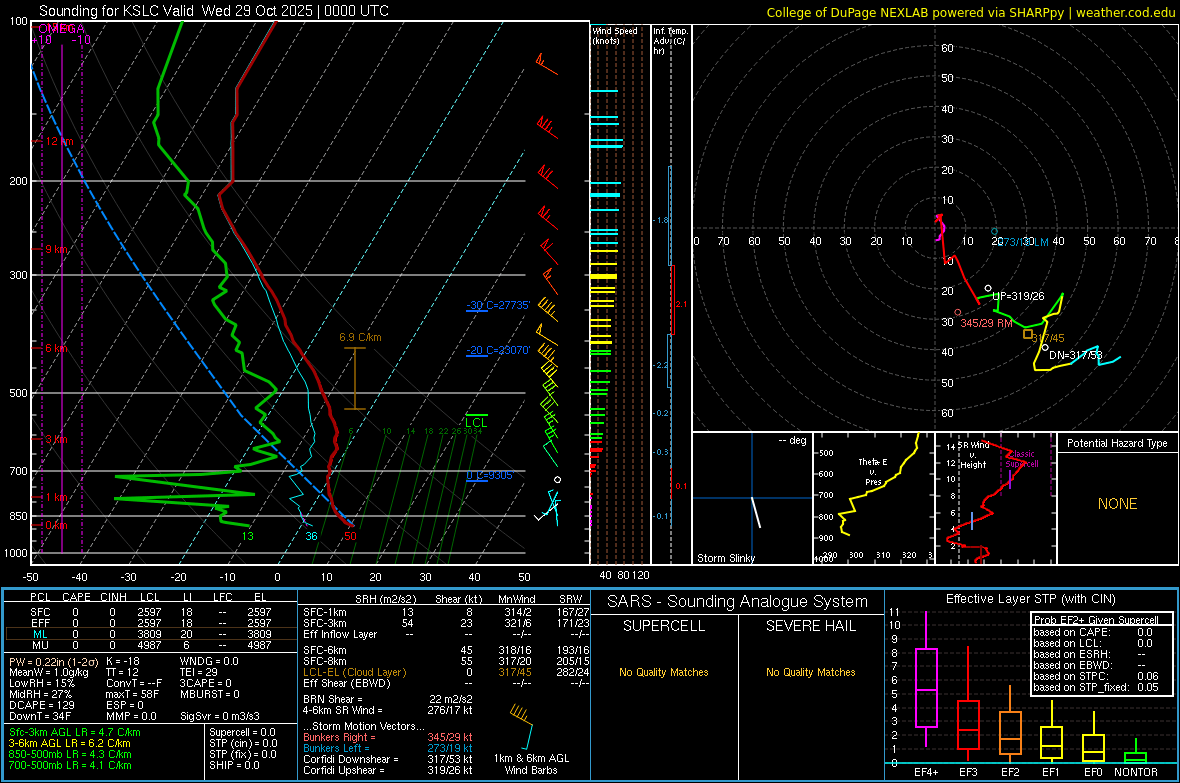The height and width of the screenshot is (783, 1180).
Task: Click the 'maxT = 58F' value
Action: (x=132, y=693)
